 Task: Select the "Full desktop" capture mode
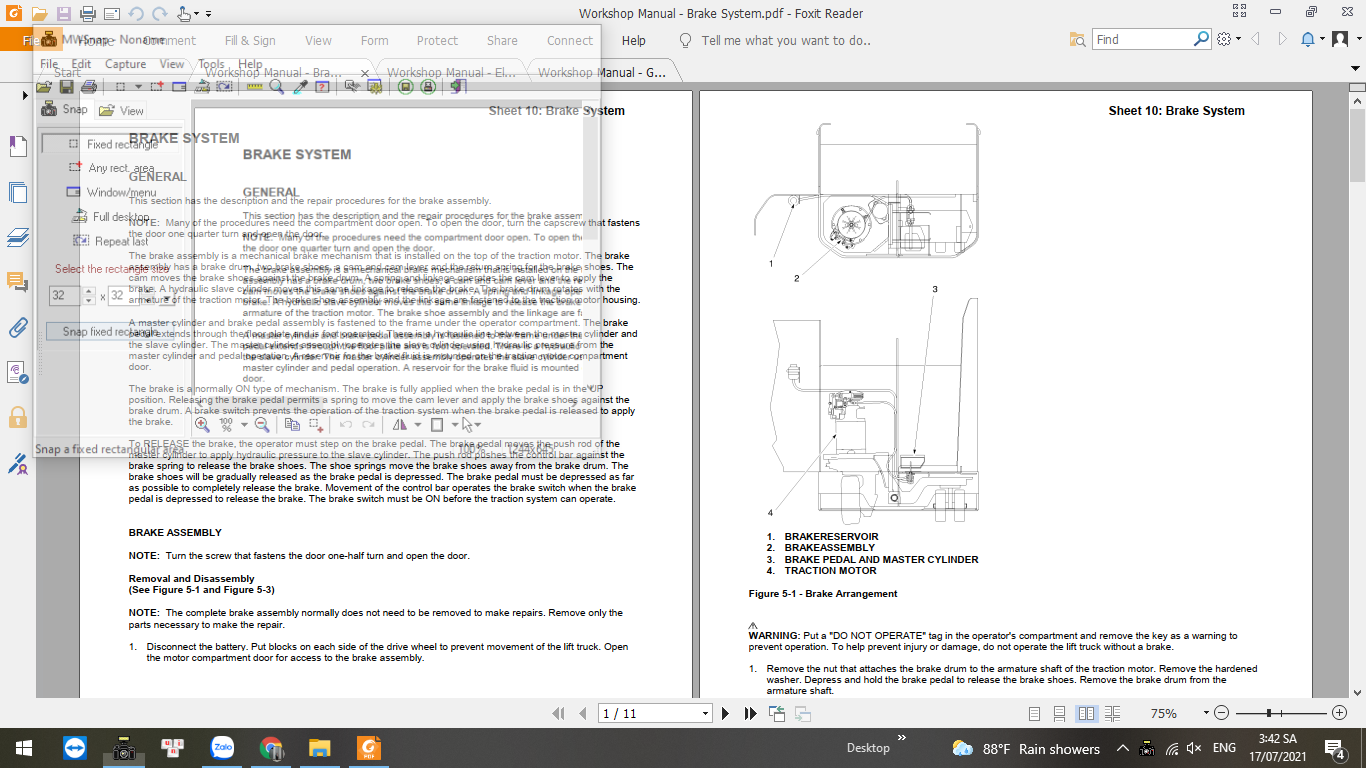(121, 217)
